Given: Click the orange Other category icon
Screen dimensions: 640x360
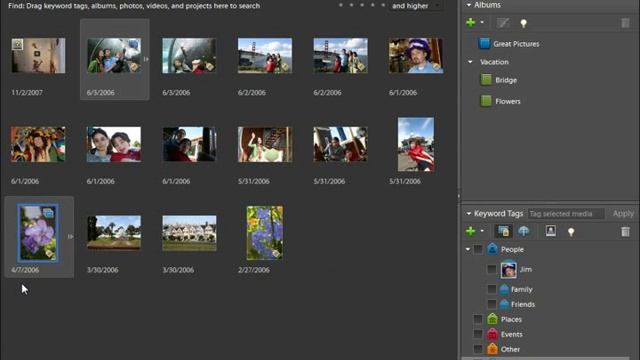Looking at the screenshot, I should click(492, 349).
